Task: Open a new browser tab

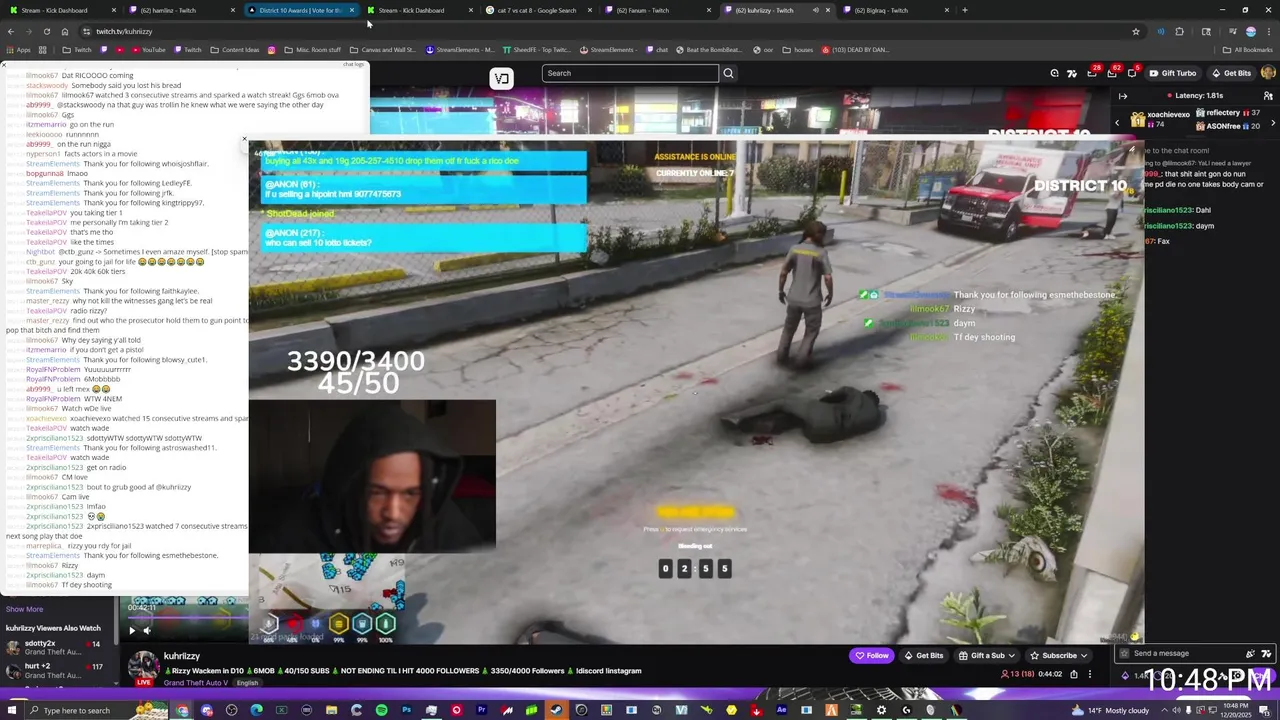Action: pyautogui.click(x=965, y=10)
